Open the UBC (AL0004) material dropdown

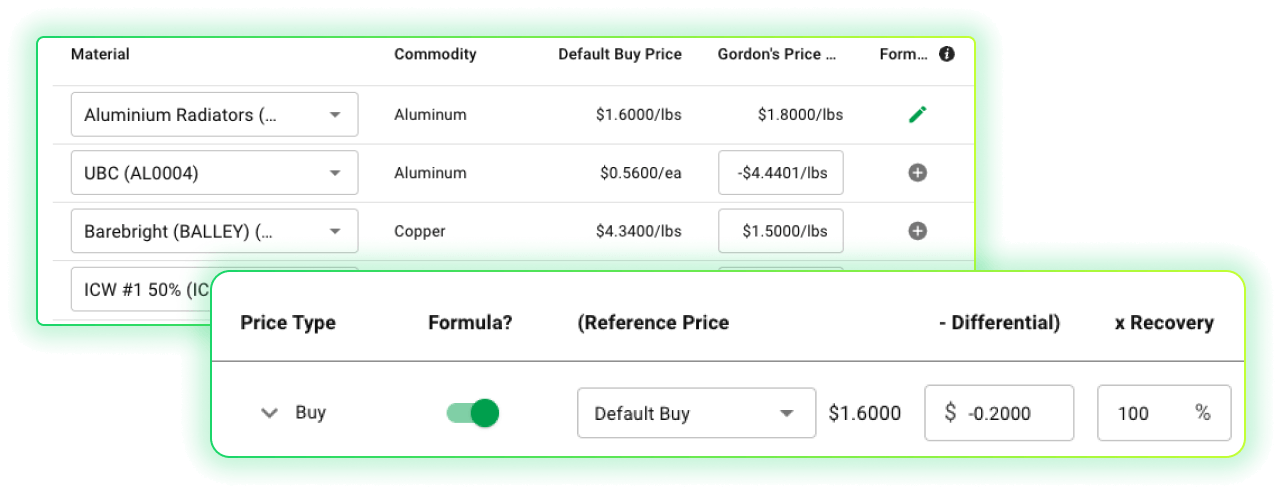pos(214,173)
